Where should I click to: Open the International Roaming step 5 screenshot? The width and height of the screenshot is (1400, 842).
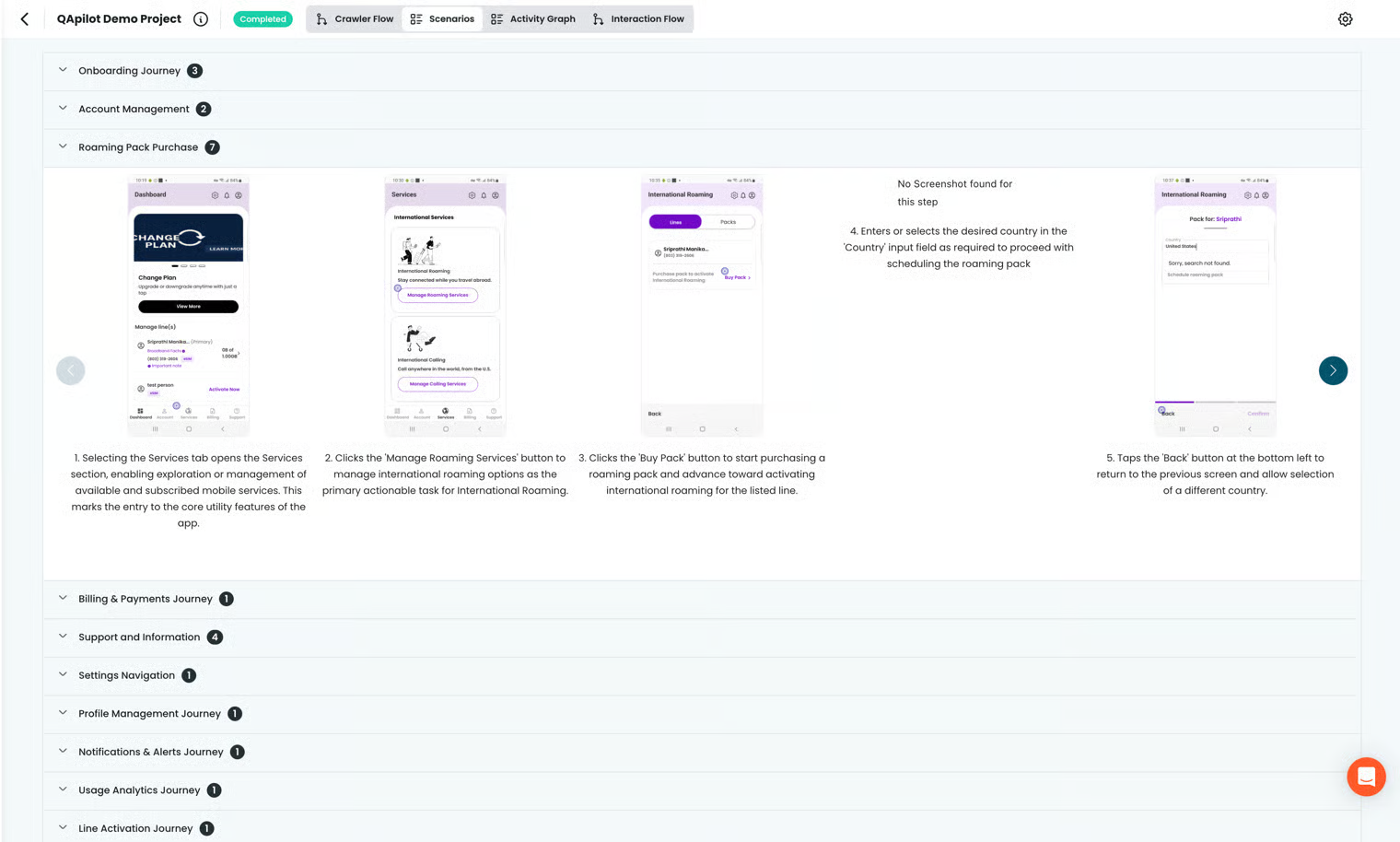1215,306
